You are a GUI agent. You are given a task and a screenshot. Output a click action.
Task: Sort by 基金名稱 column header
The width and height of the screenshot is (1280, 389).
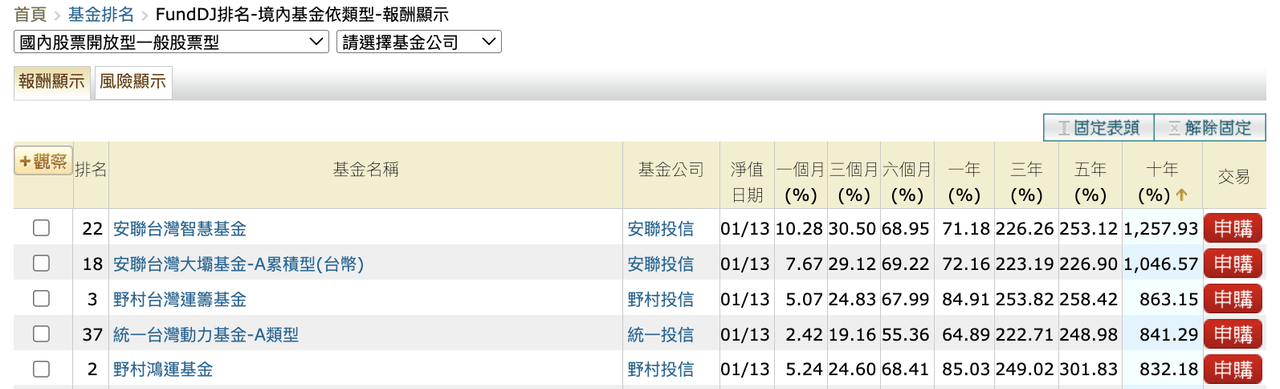366,171
